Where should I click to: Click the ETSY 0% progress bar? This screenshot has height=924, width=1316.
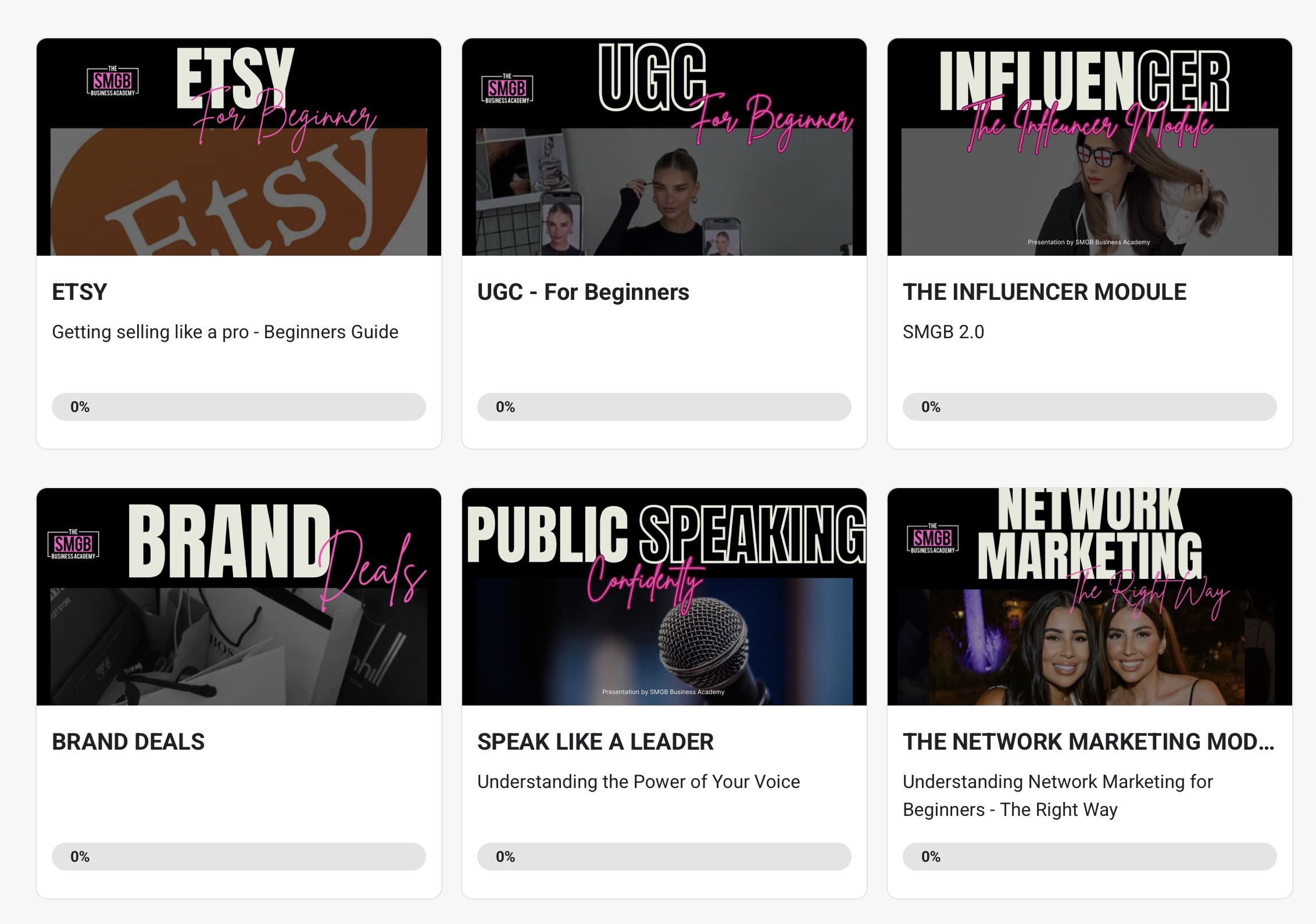pyautogui.click(x=239, y=407)
